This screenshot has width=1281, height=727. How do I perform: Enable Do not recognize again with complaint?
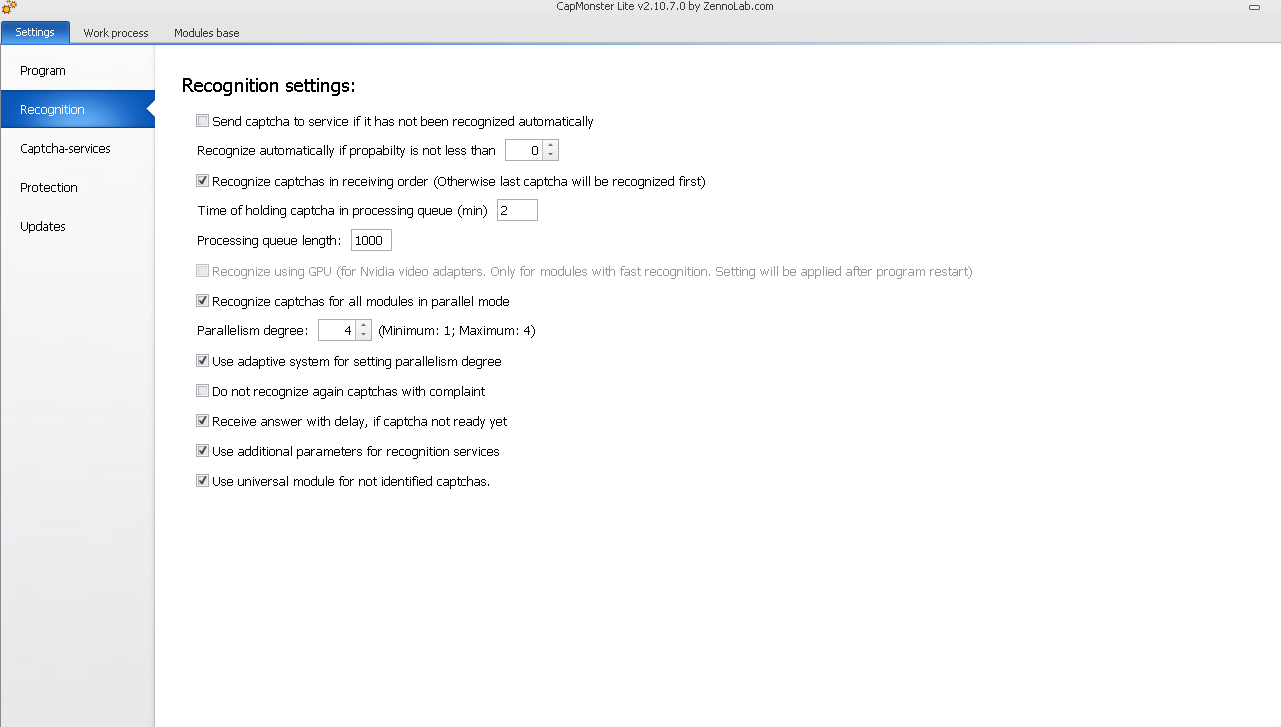[203, 391]
